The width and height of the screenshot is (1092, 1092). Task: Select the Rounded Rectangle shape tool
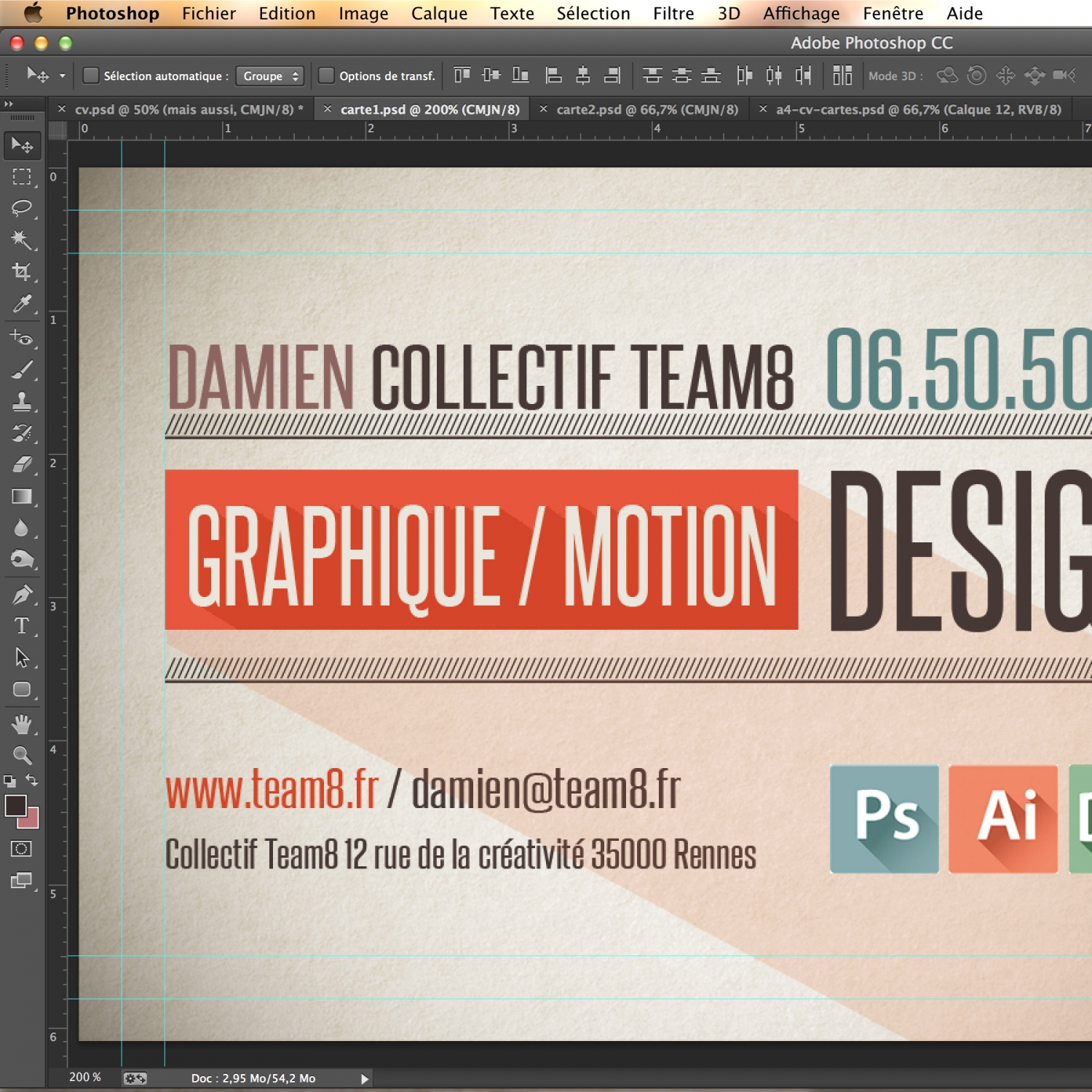tap(22, 689)
